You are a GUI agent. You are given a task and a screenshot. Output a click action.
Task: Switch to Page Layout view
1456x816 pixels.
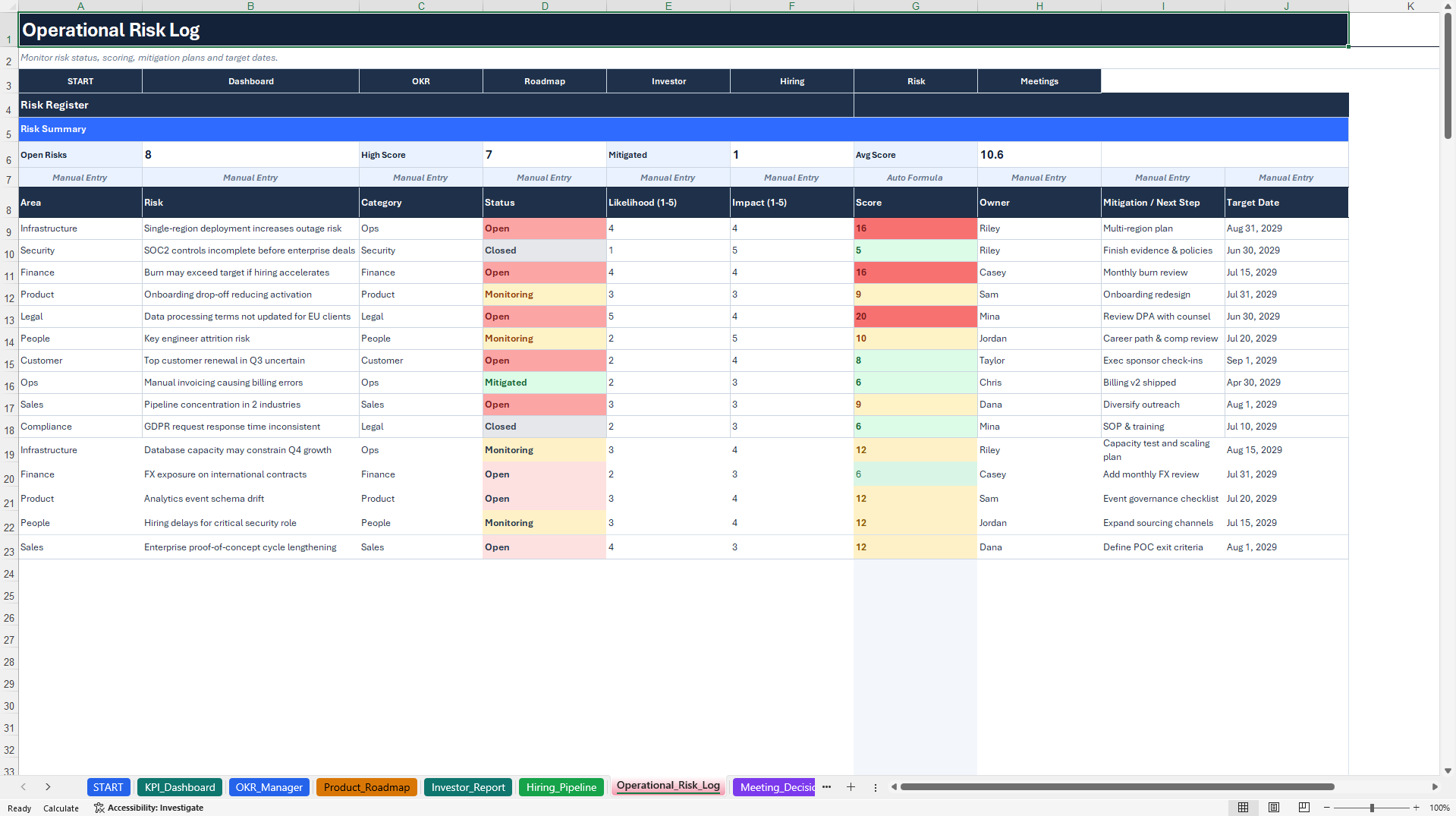click(x=1274, y=808)
